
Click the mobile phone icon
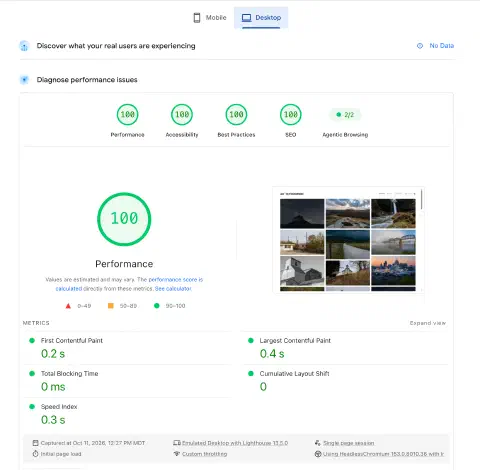(197, 18)
